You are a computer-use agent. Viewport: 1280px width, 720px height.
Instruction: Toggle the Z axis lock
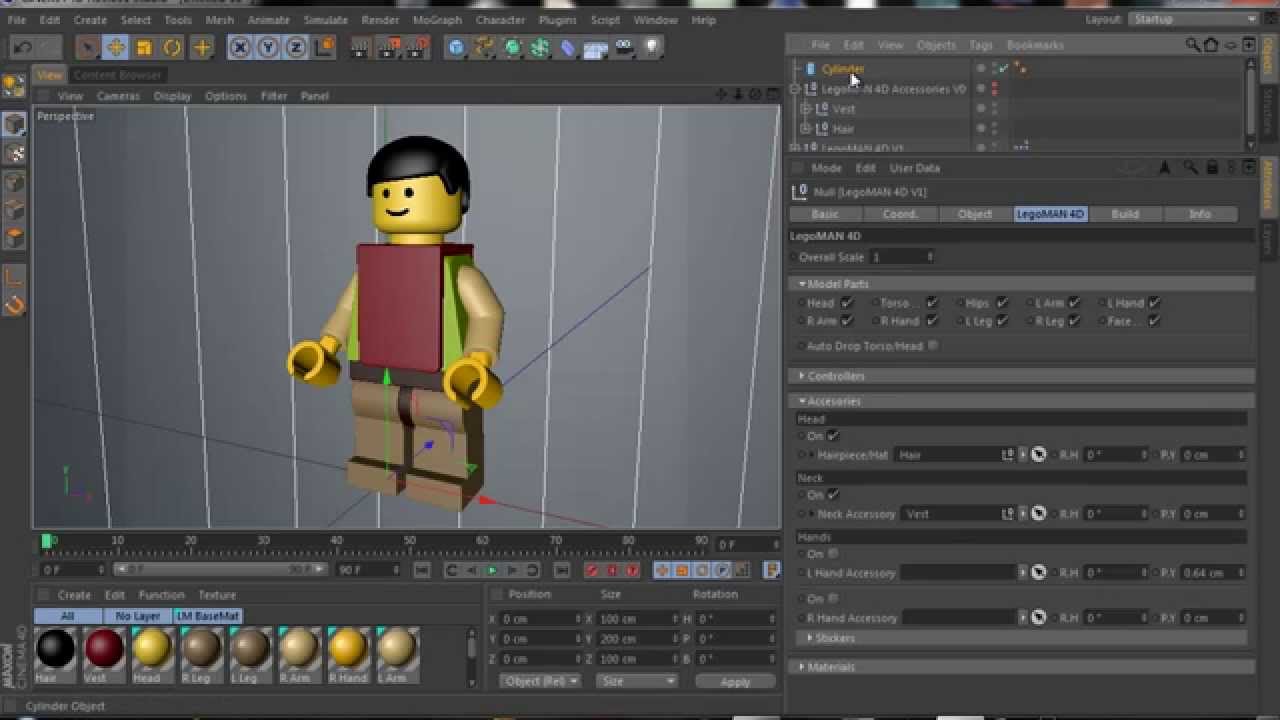[x=296, y=47]
